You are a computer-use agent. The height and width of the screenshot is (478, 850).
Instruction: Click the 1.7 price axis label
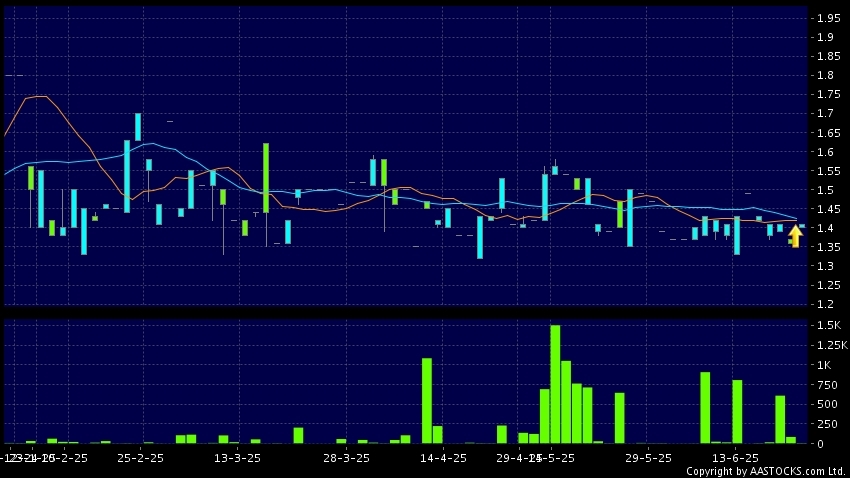pyautogui.click(x=825, y=113)
